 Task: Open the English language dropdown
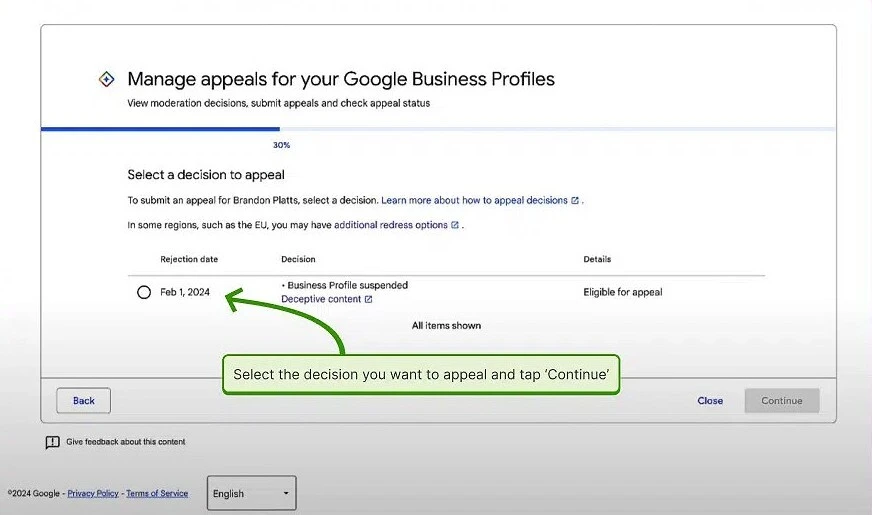(251, 493)
